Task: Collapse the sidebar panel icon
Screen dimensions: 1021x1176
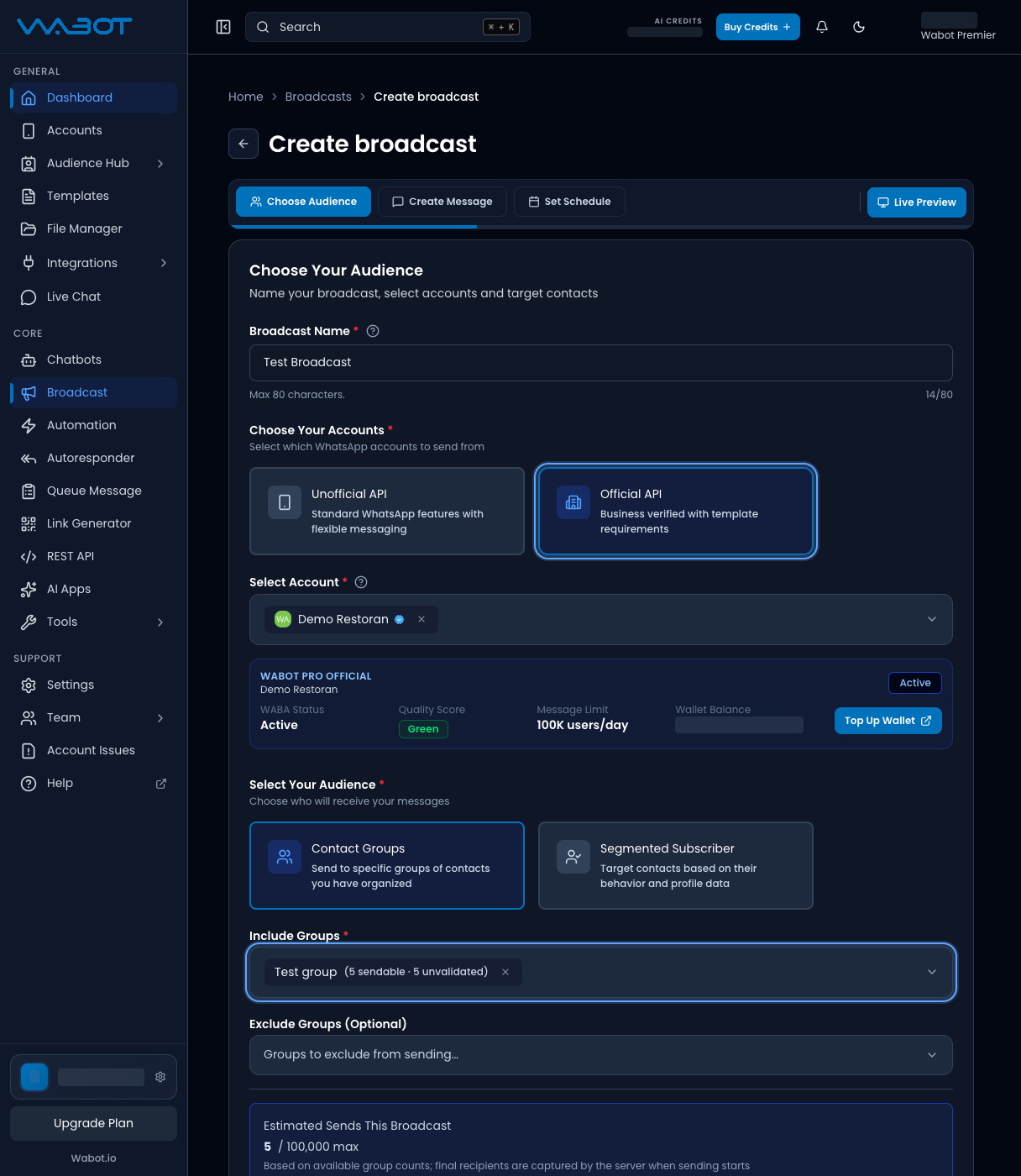Action: point(223,27)
